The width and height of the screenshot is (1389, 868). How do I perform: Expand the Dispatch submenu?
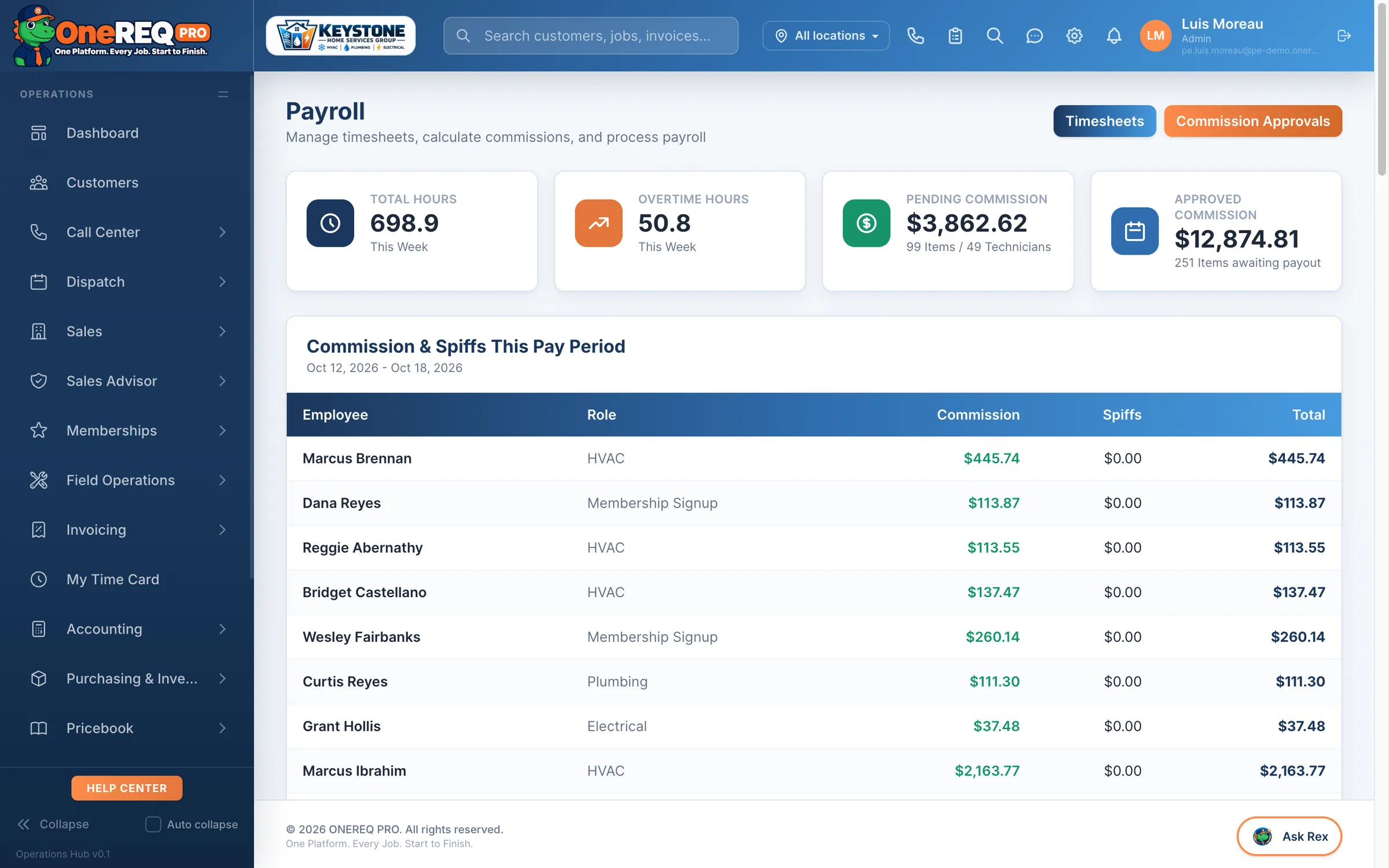point(222,282)
